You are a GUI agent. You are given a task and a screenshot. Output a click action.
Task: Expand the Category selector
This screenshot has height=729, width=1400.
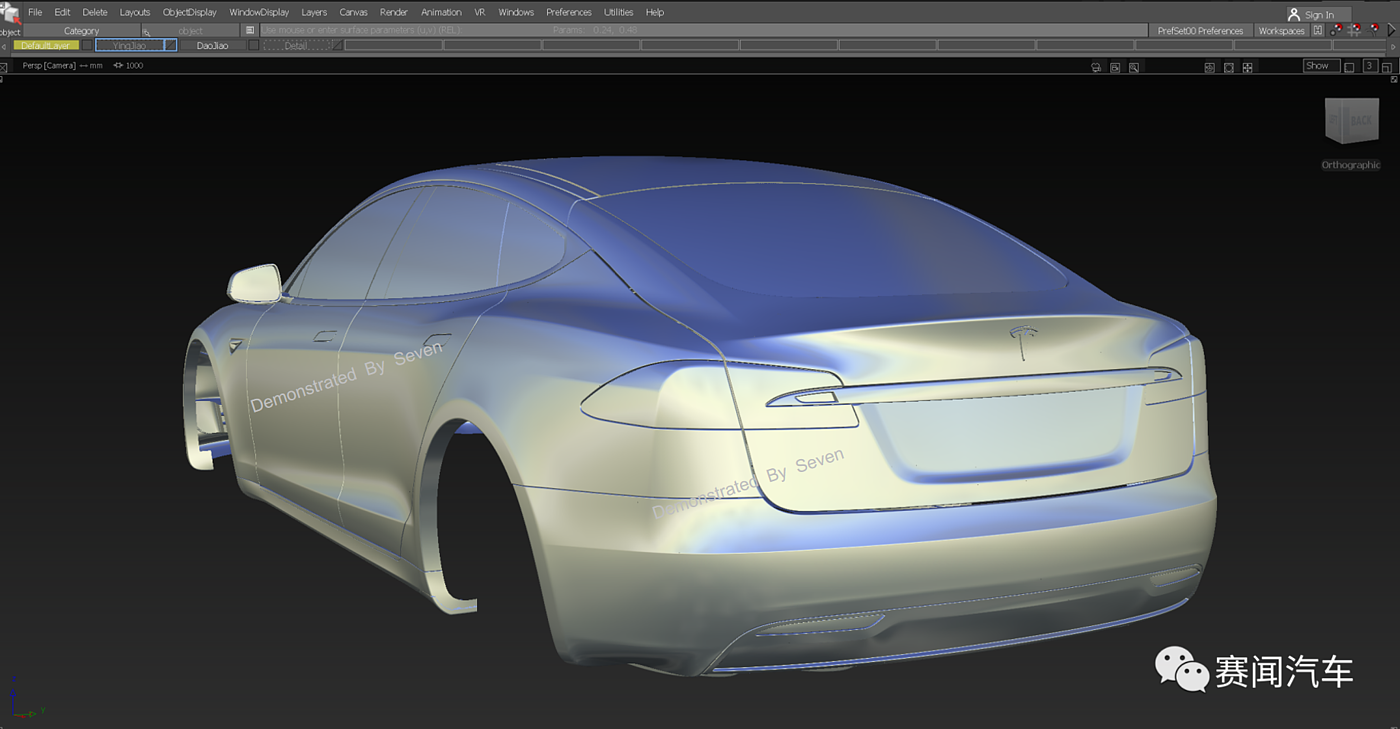[x=82, y=31]
